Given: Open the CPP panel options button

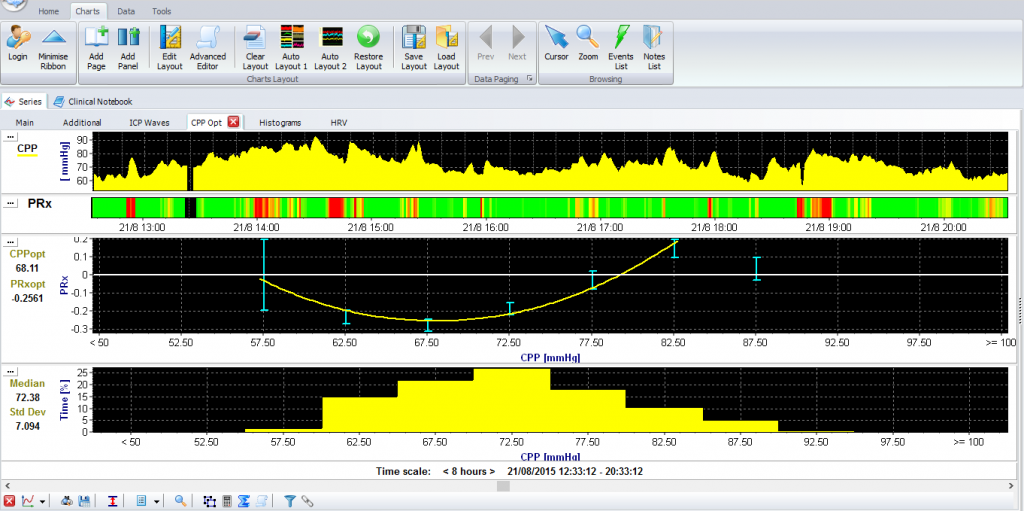Looking at the screenshot, I should [x=11, y=135].
